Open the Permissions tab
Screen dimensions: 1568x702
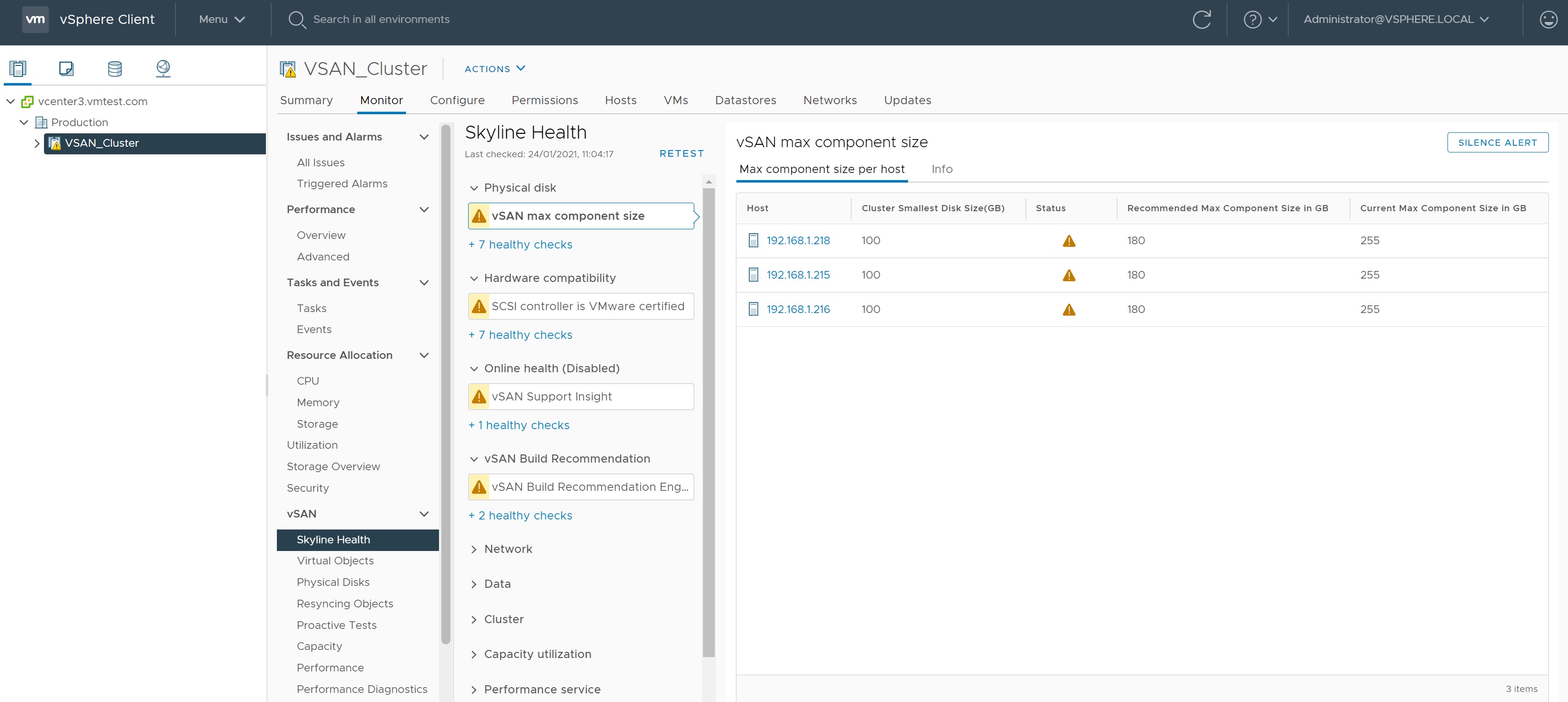(x=544, y=100)
